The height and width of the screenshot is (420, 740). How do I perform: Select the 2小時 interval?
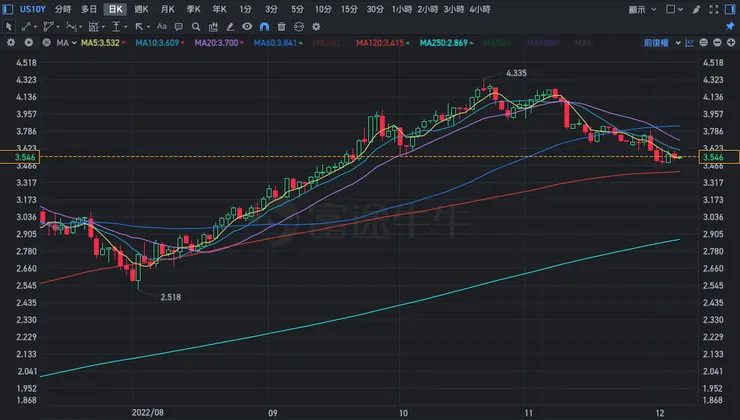click(428, 9)
